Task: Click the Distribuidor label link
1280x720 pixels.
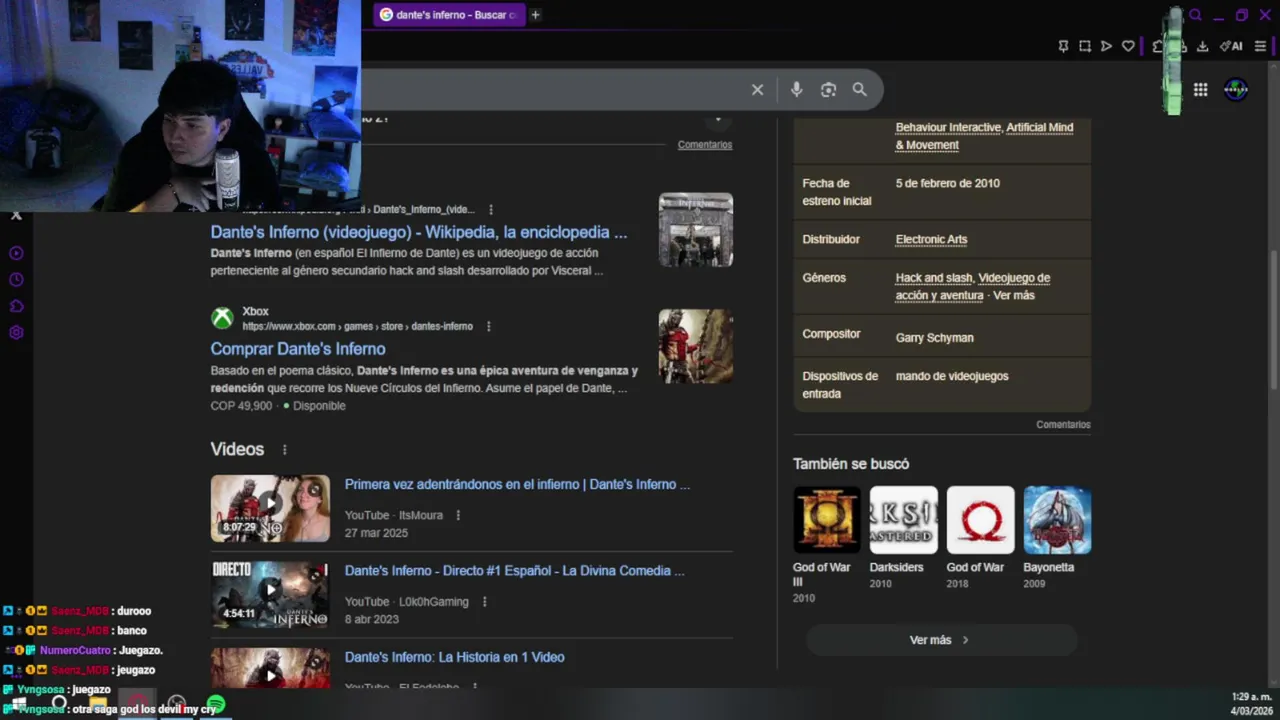Action: 831,239
